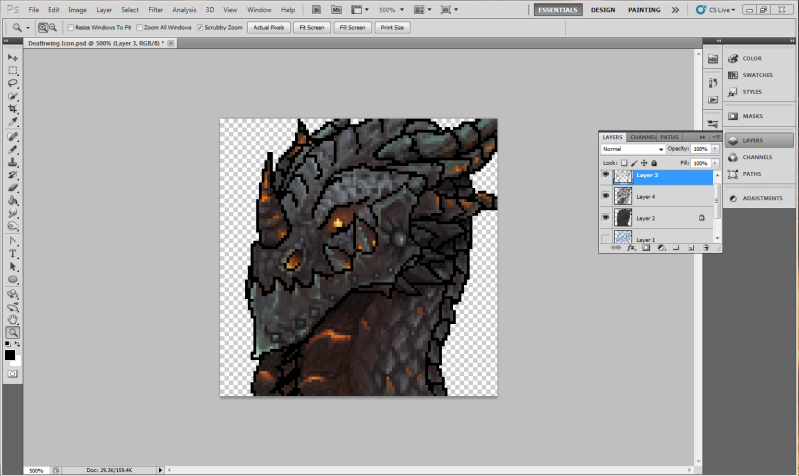Image resolution: width=799 pixels, height=476 pixels.
Task: Toggle lock position icon
Action: [644, 163]
